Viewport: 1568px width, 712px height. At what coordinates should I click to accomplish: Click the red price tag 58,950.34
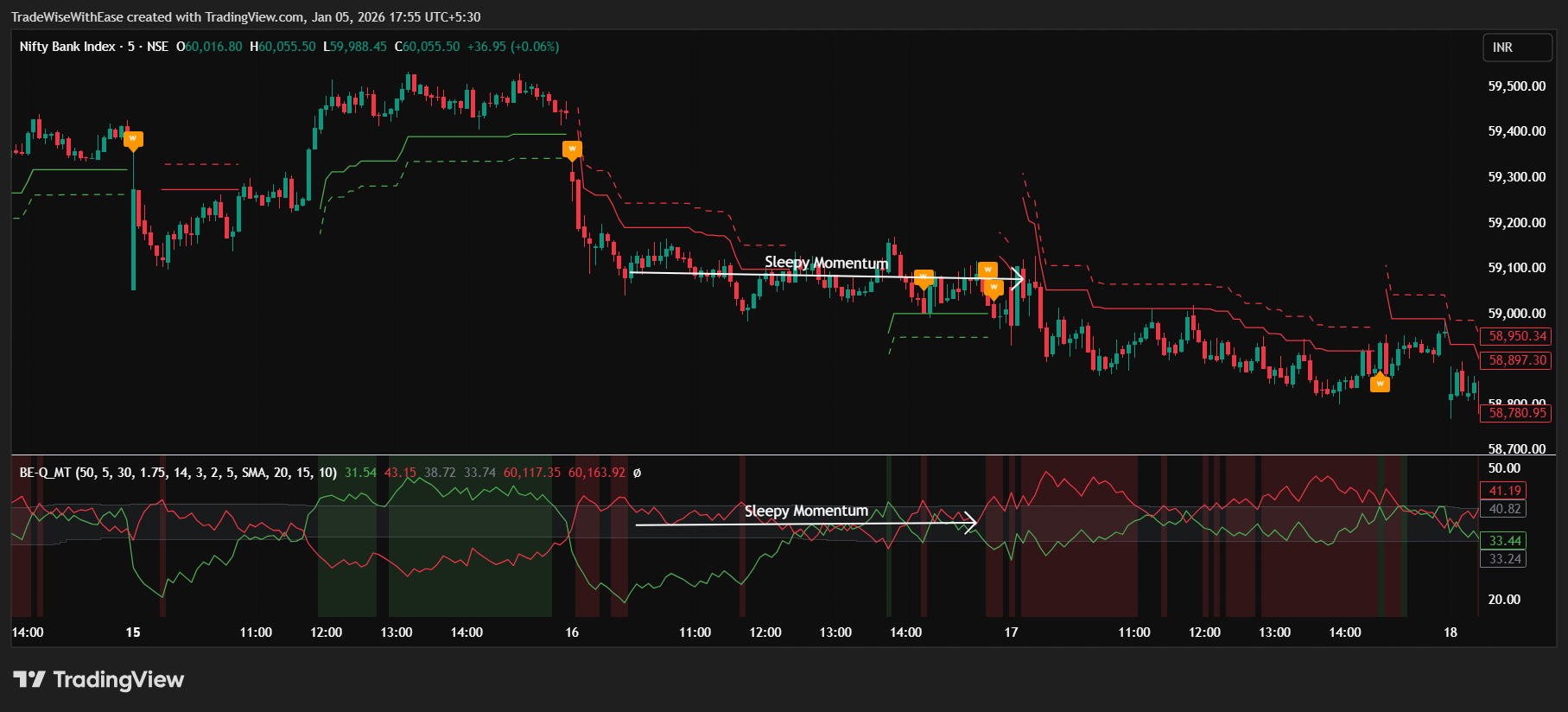pos(1517,336)
